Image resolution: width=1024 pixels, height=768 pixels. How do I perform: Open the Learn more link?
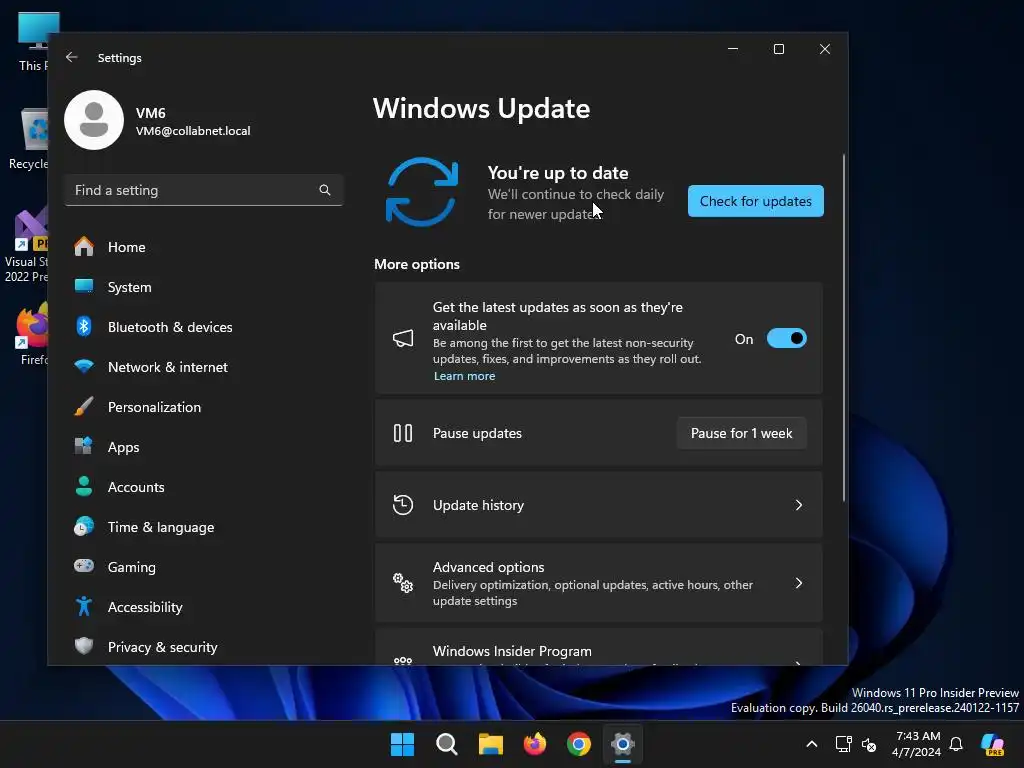click(x=464, y=376)
